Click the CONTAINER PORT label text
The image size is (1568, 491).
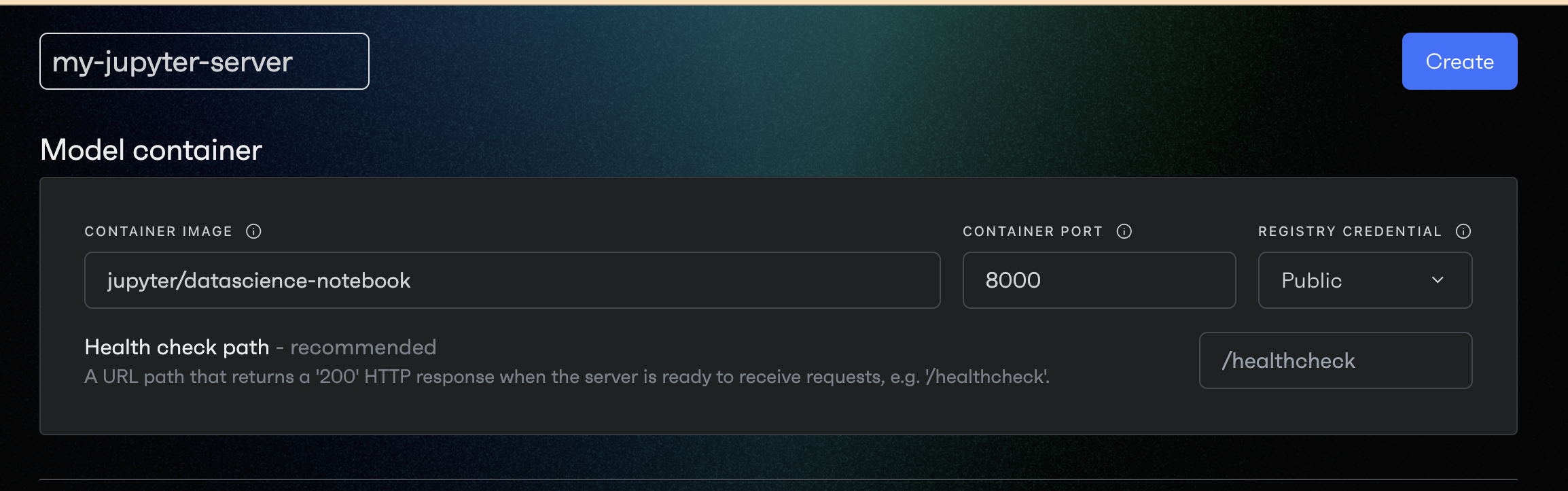(x=1033, y=231)
